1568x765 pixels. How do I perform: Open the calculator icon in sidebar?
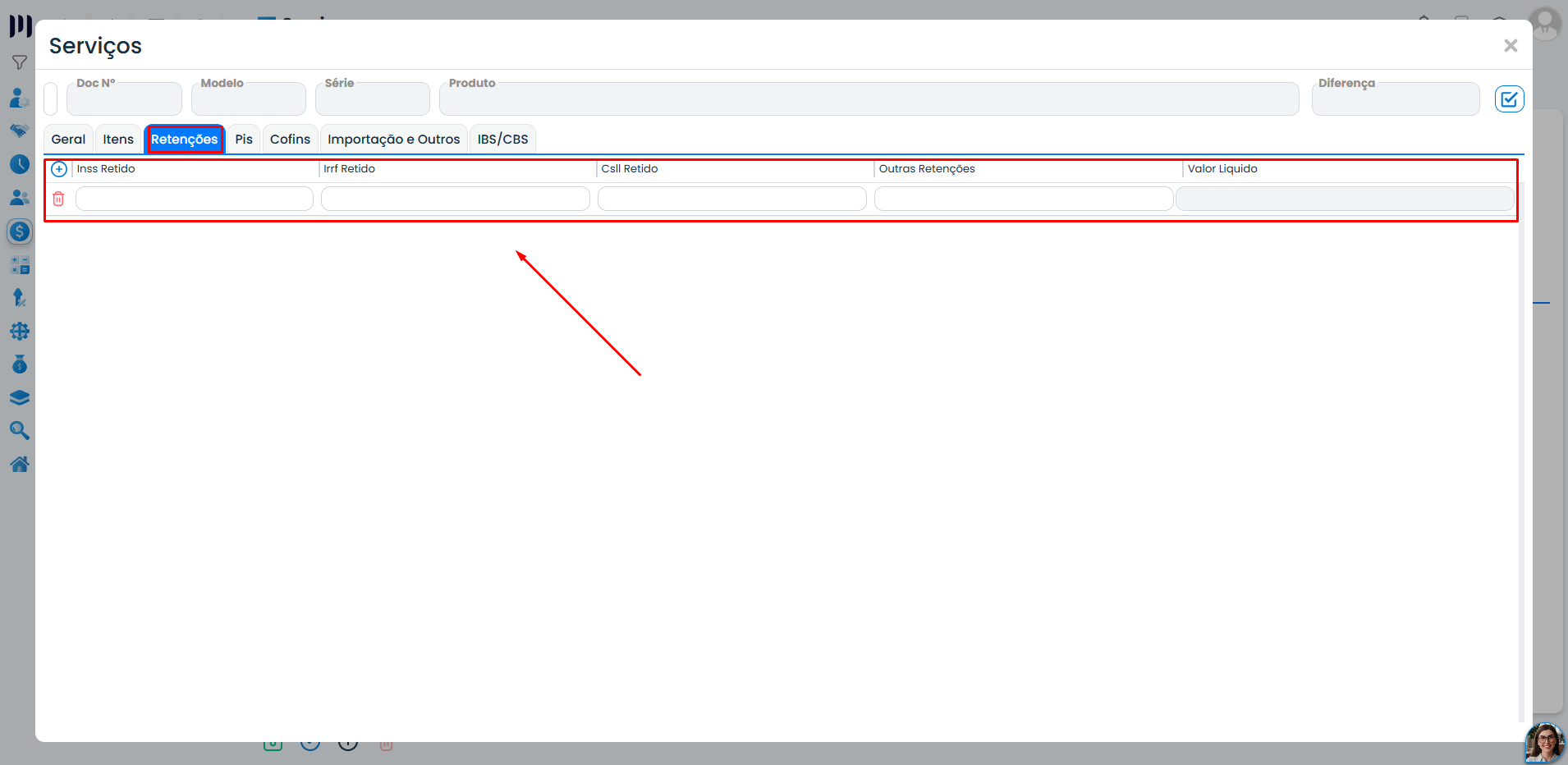point(20,265)
